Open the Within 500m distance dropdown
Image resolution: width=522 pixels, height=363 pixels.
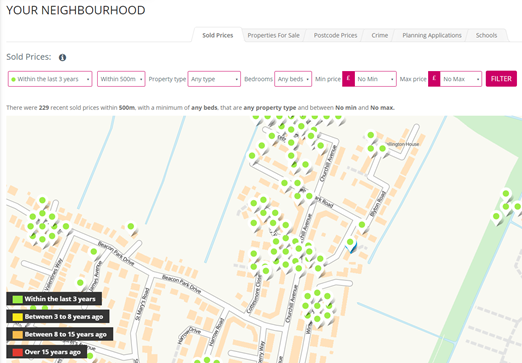pyautogui.click(x=121, y=79)
